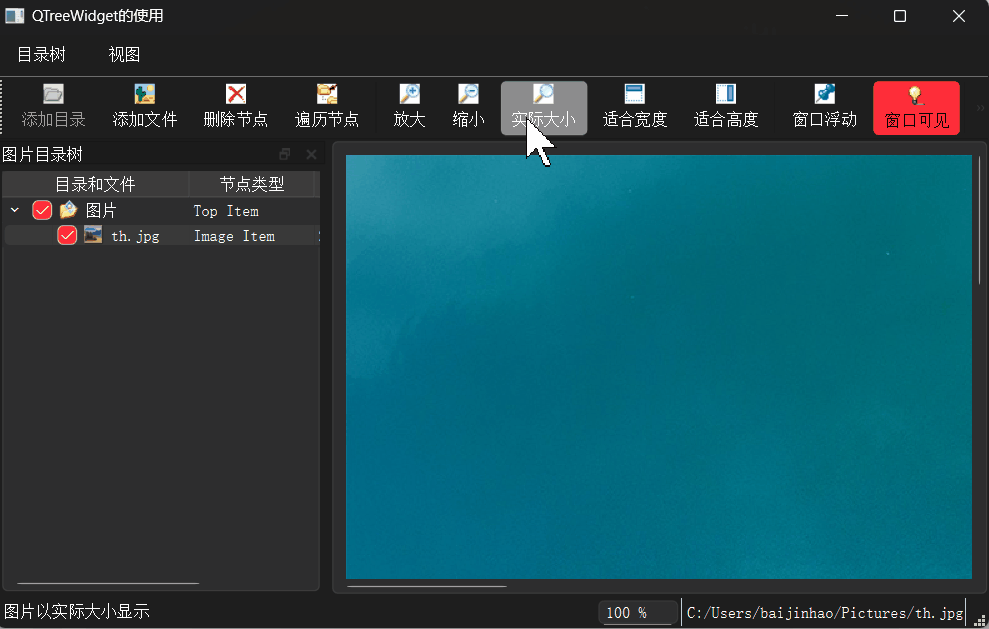989x629 pixels.
Task: Click the Top Item type cell
Action: pyautogui.click(x=226, y=211)
